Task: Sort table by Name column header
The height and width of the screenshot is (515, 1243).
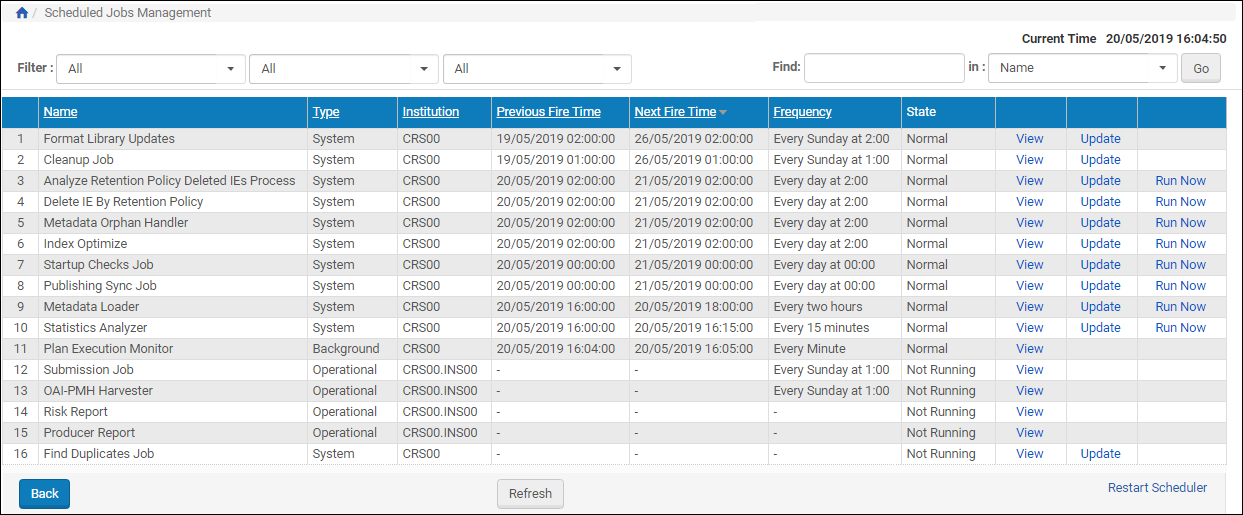Action: [x=60, y=112]
